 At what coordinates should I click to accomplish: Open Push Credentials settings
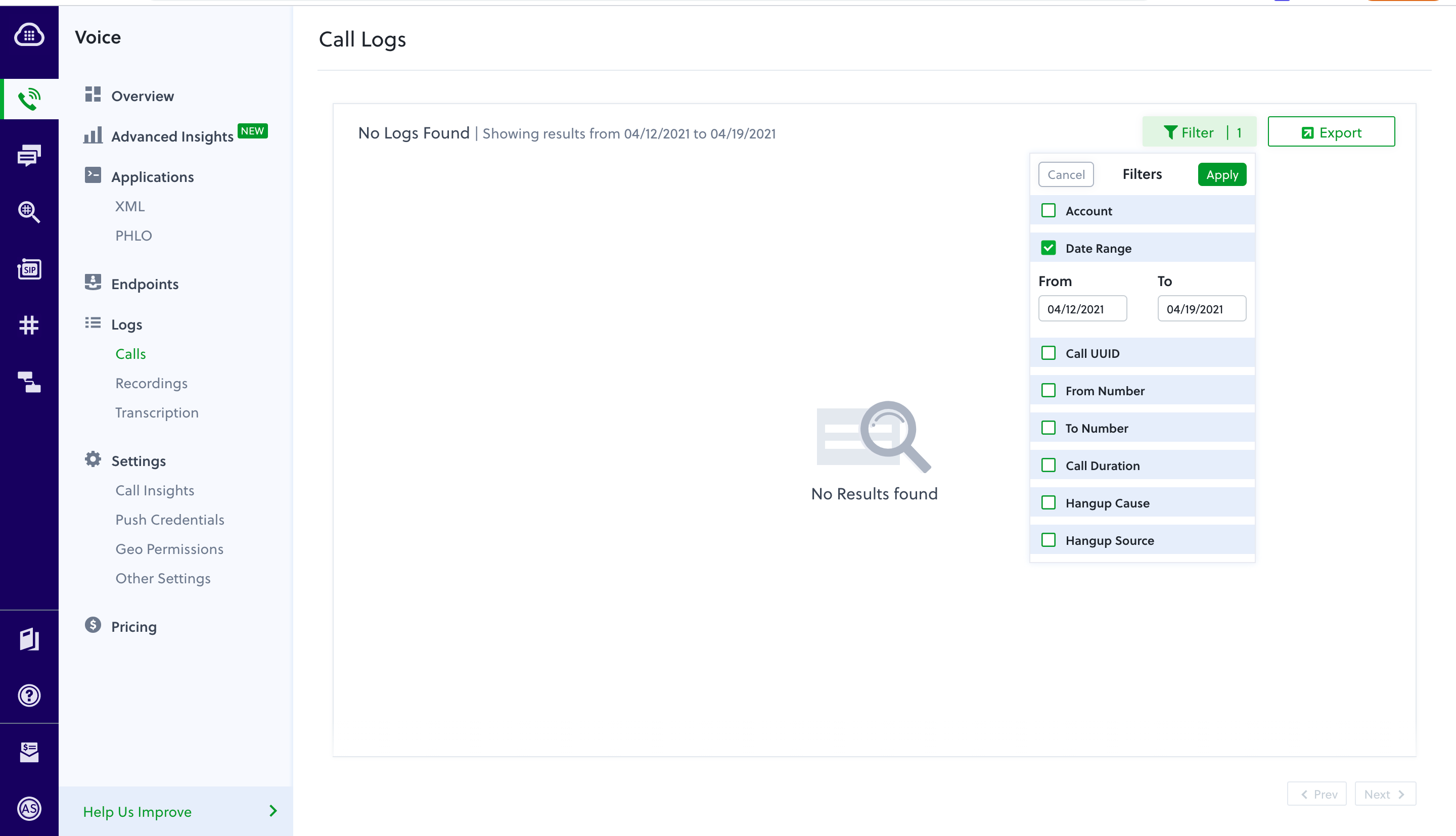click(170, 520)
